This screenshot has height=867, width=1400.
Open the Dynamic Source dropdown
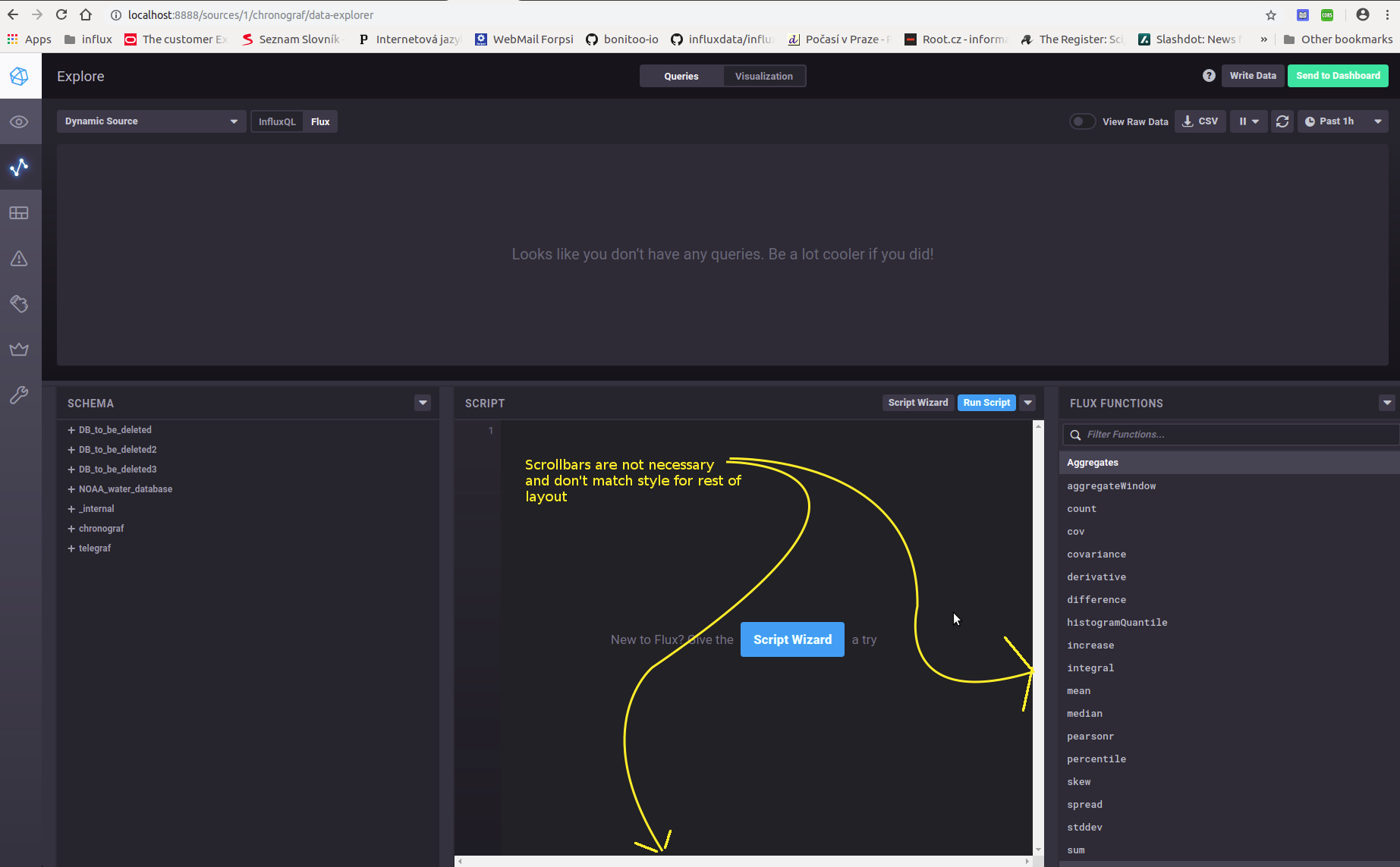pyautogui.click(x=150, y=121)
